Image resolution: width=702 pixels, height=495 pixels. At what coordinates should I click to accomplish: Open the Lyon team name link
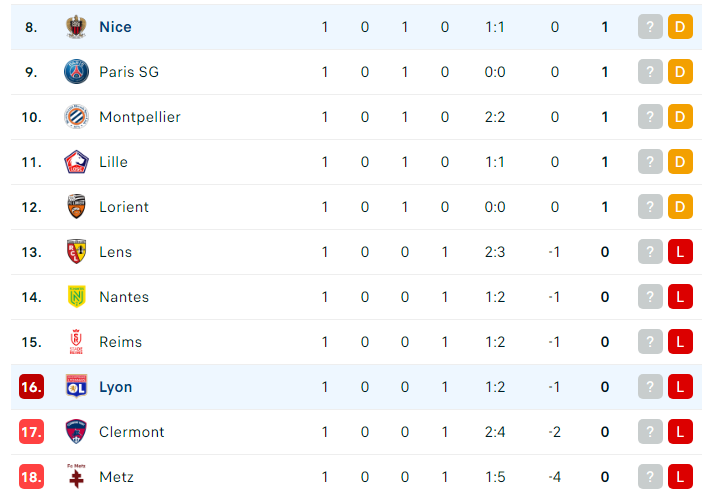(116, 387)
